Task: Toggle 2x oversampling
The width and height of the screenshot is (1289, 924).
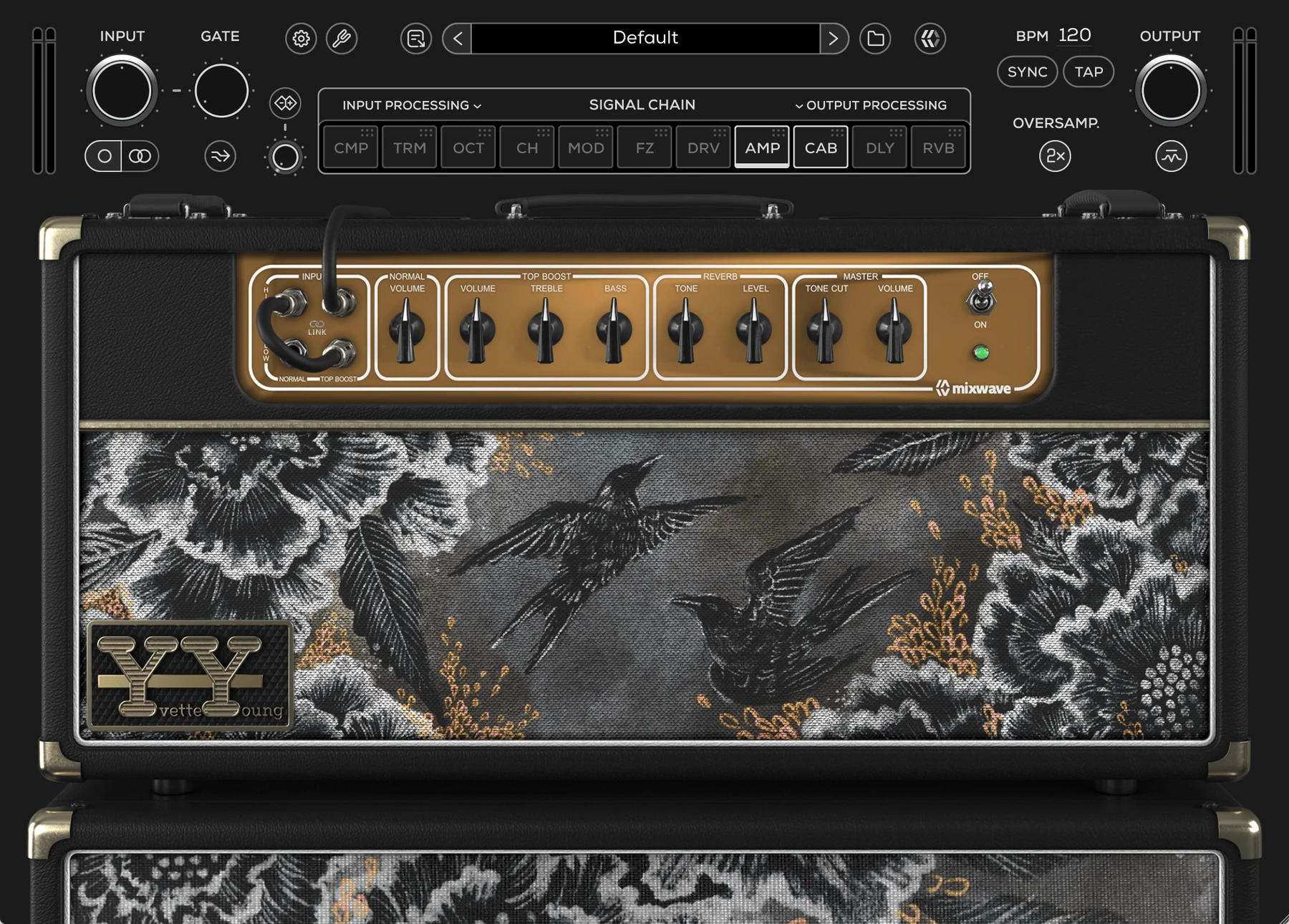Action: pyautogui.click(x=1055, y=156)
